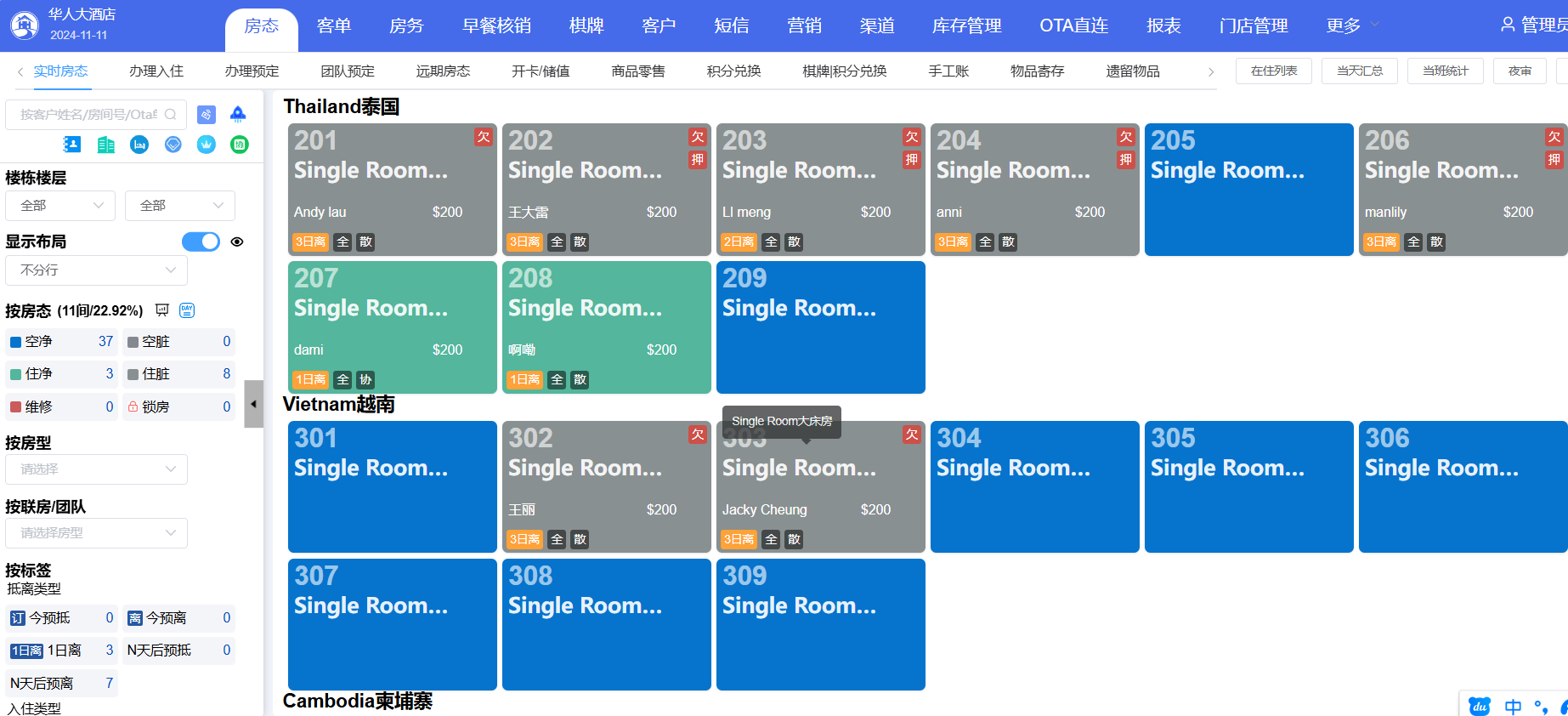The image size is (1568, 716).
Task: Click the green 协 agreement icon
Action: (240, 145)
